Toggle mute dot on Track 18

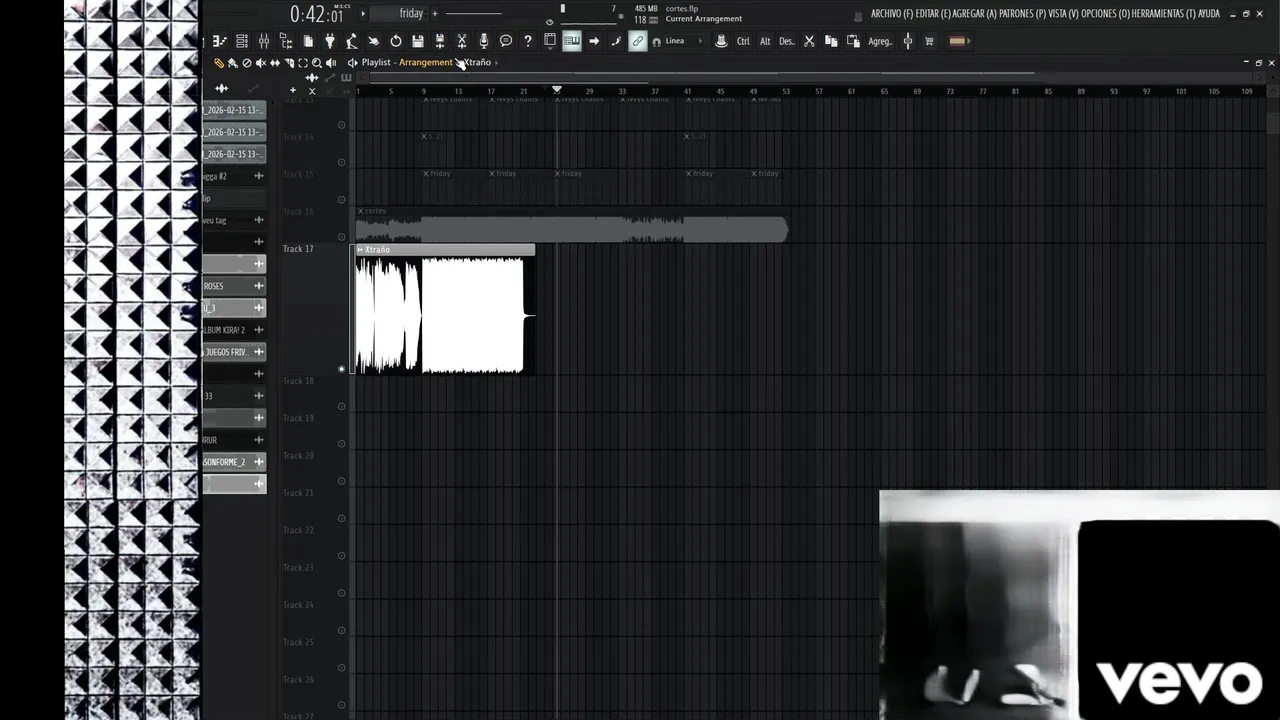coord(341,406)
